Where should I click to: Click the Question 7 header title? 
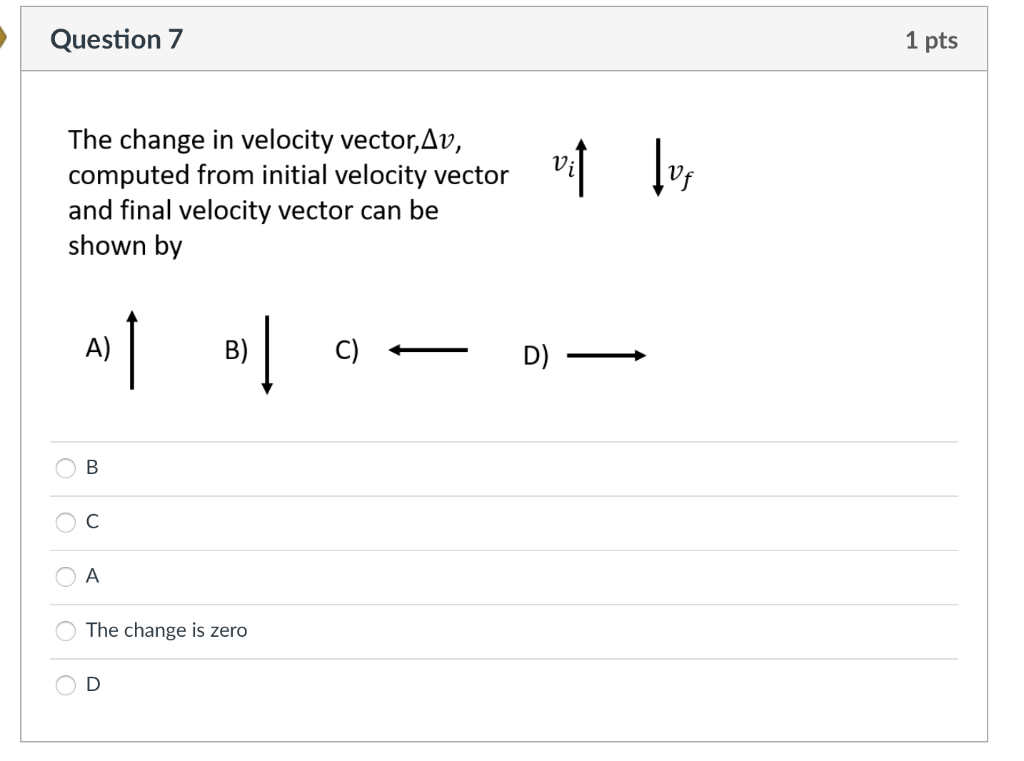pos(116,39)
